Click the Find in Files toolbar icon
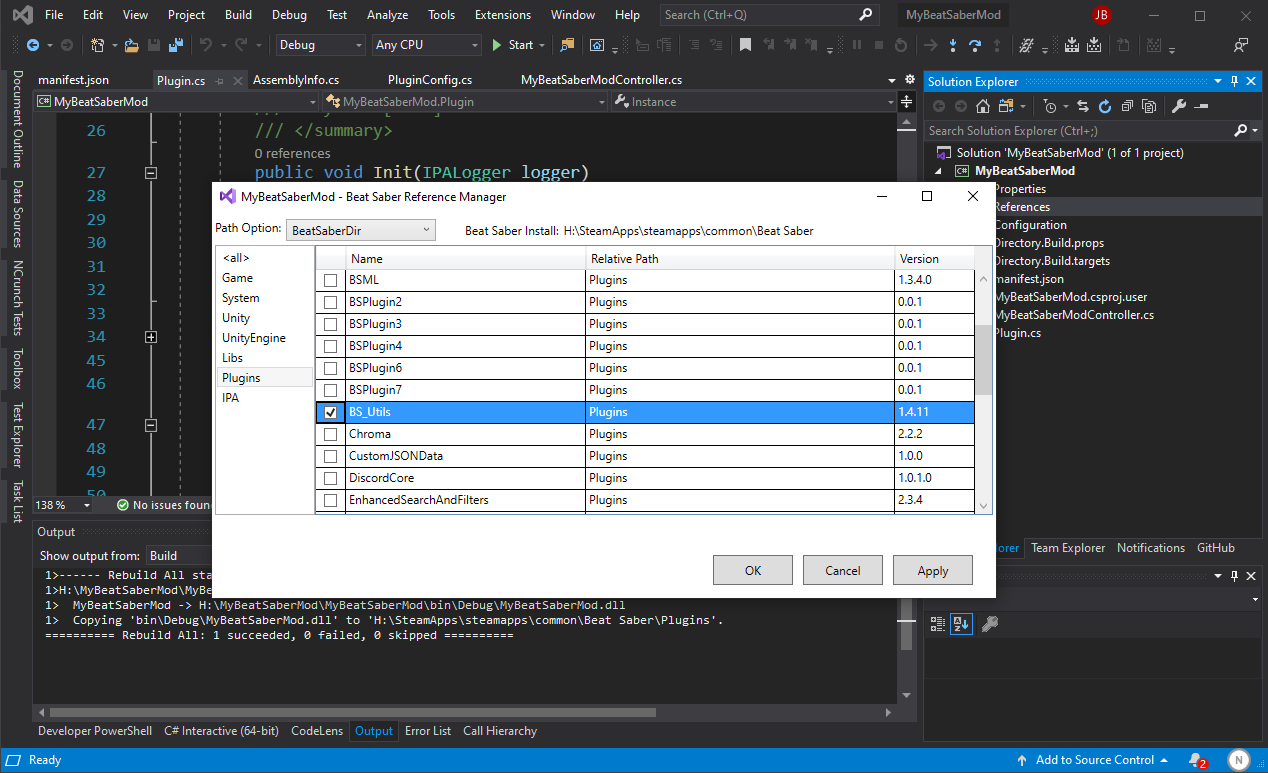Image resolution: width=1268 pixels, height=773 pixels. (x=568, y=45)
